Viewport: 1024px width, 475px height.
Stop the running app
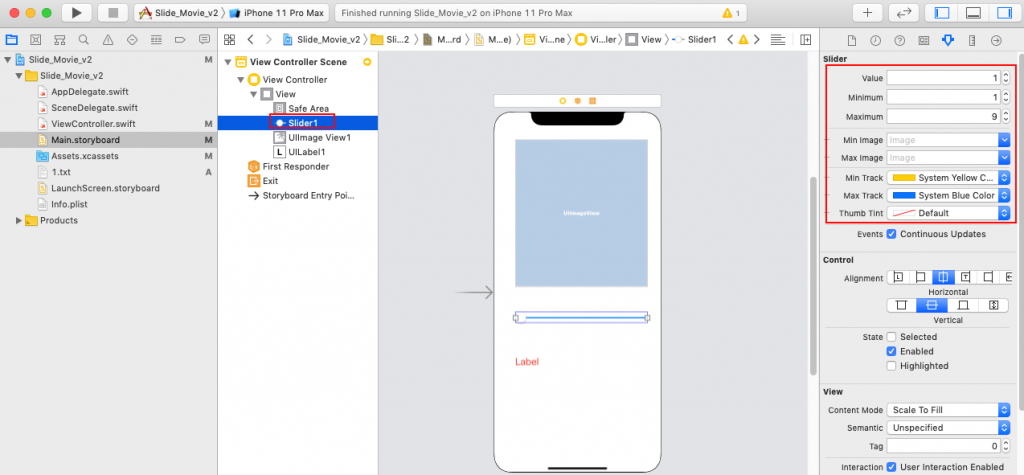click(x=113, y=12)
